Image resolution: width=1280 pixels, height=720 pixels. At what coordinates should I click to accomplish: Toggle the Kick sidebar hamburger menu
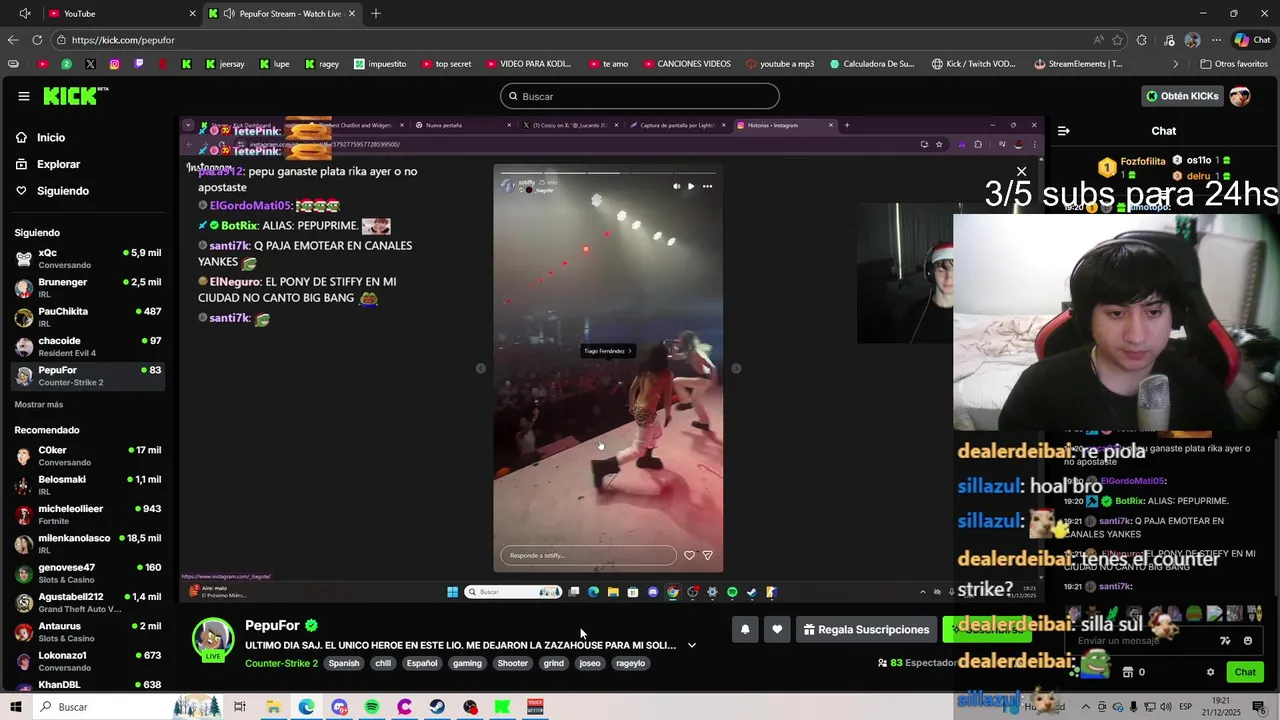click(x=23, y=96)
